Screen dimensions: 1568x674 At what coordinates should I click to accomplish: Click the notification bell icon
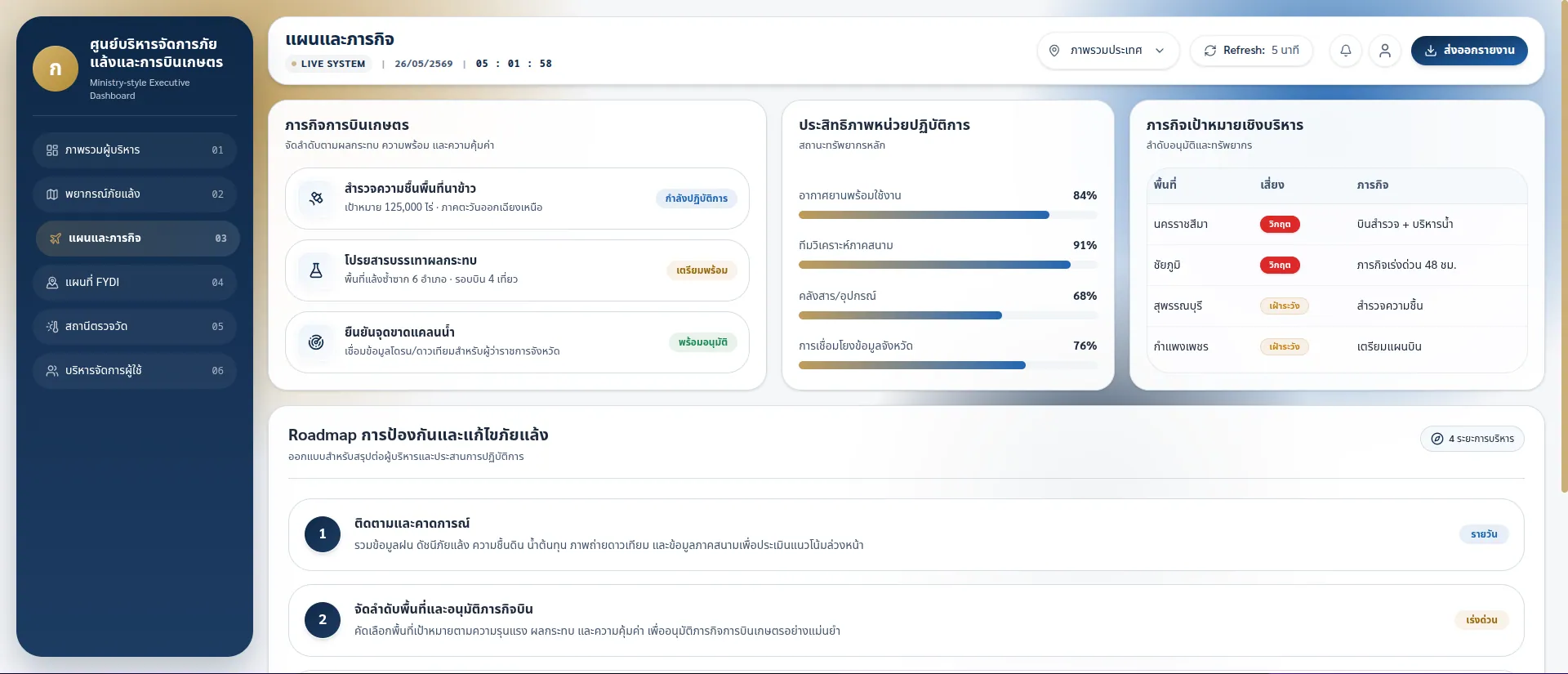(1346, 51)
